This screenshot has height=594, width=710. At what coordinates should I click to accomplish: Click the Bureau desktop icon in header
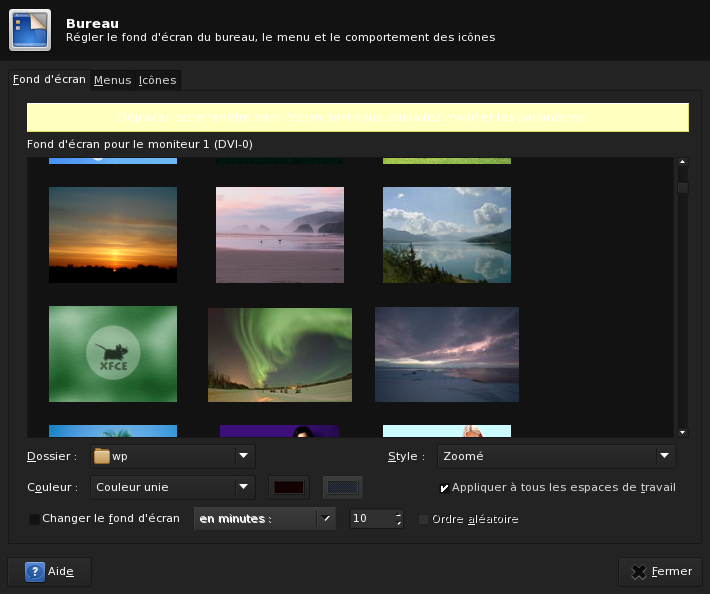click(x=30, y=30)
